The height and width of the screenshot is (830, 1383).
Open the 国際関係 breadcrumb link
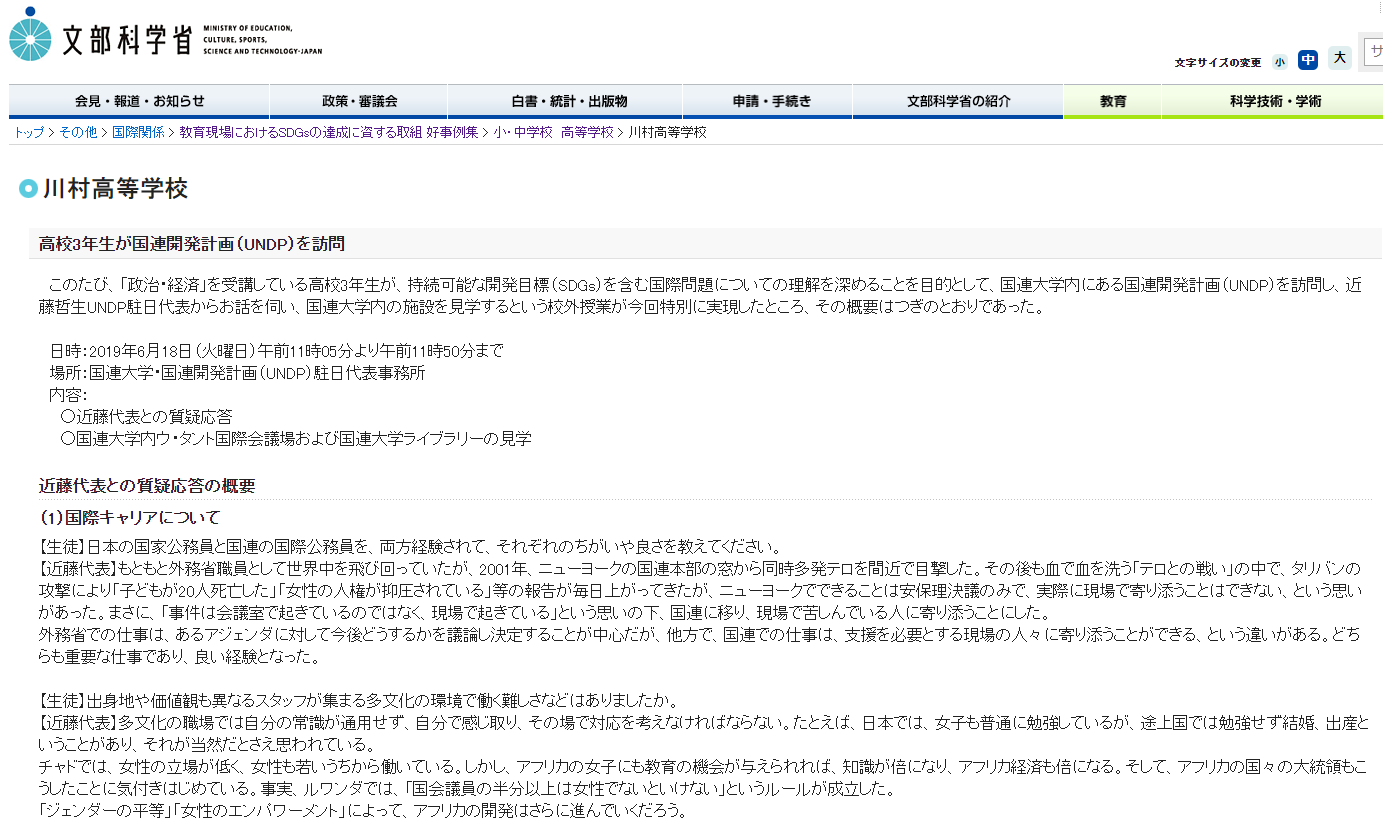138,132
